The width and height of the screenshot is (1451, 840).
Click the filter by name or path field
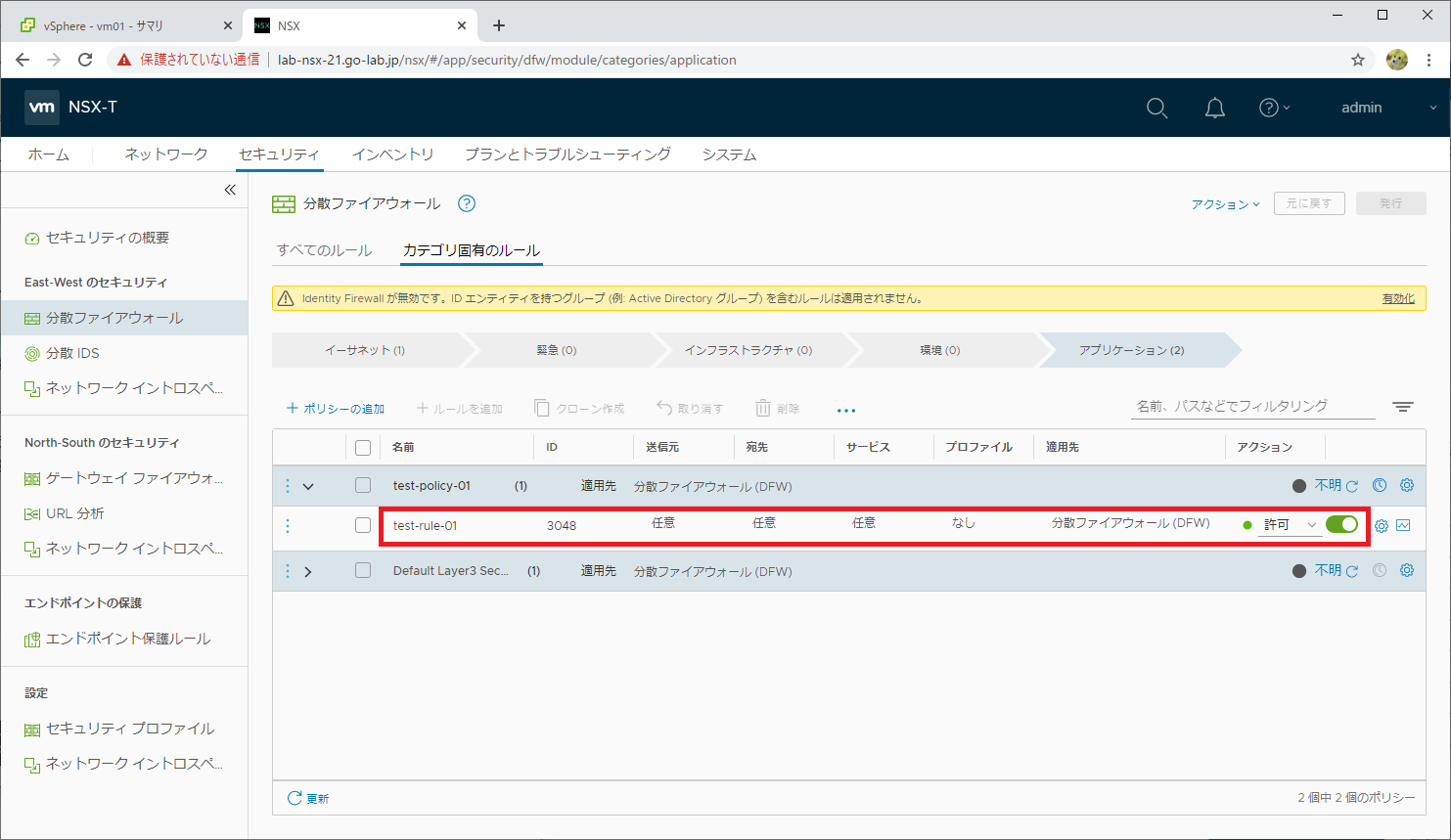coord(1252,406)
